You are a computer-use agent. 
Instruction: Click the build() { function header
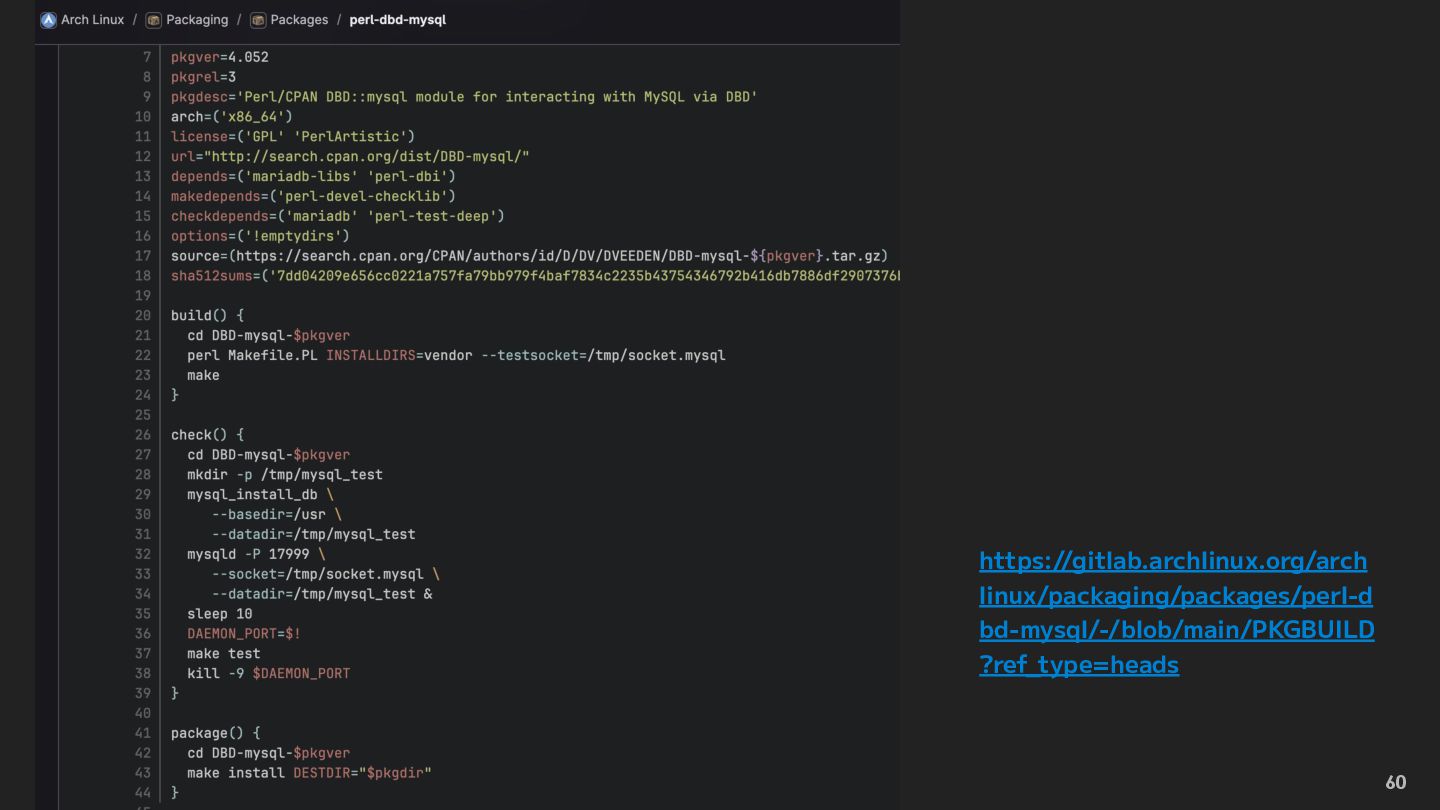pyautogui.click(x=207, y=315)
